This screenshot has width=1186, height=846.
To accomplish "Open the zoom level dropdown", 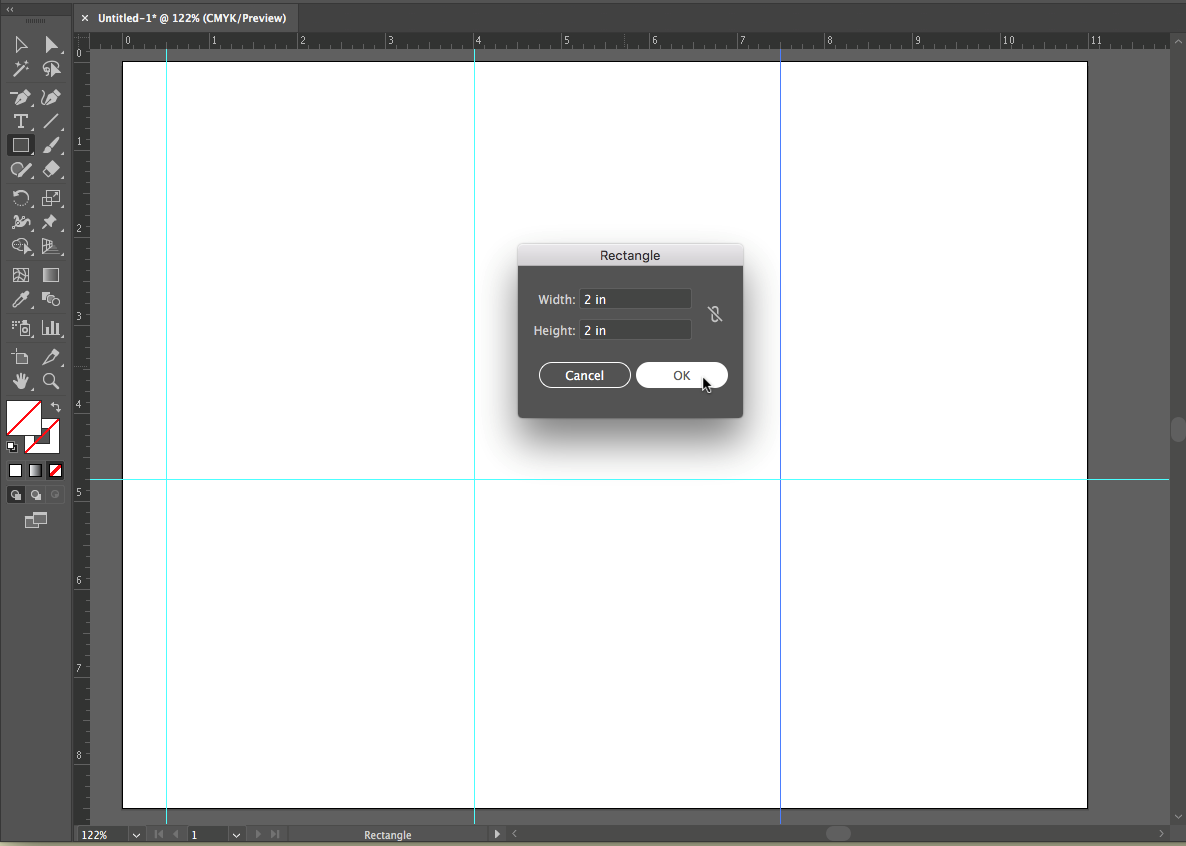I will tap(136, 835).
